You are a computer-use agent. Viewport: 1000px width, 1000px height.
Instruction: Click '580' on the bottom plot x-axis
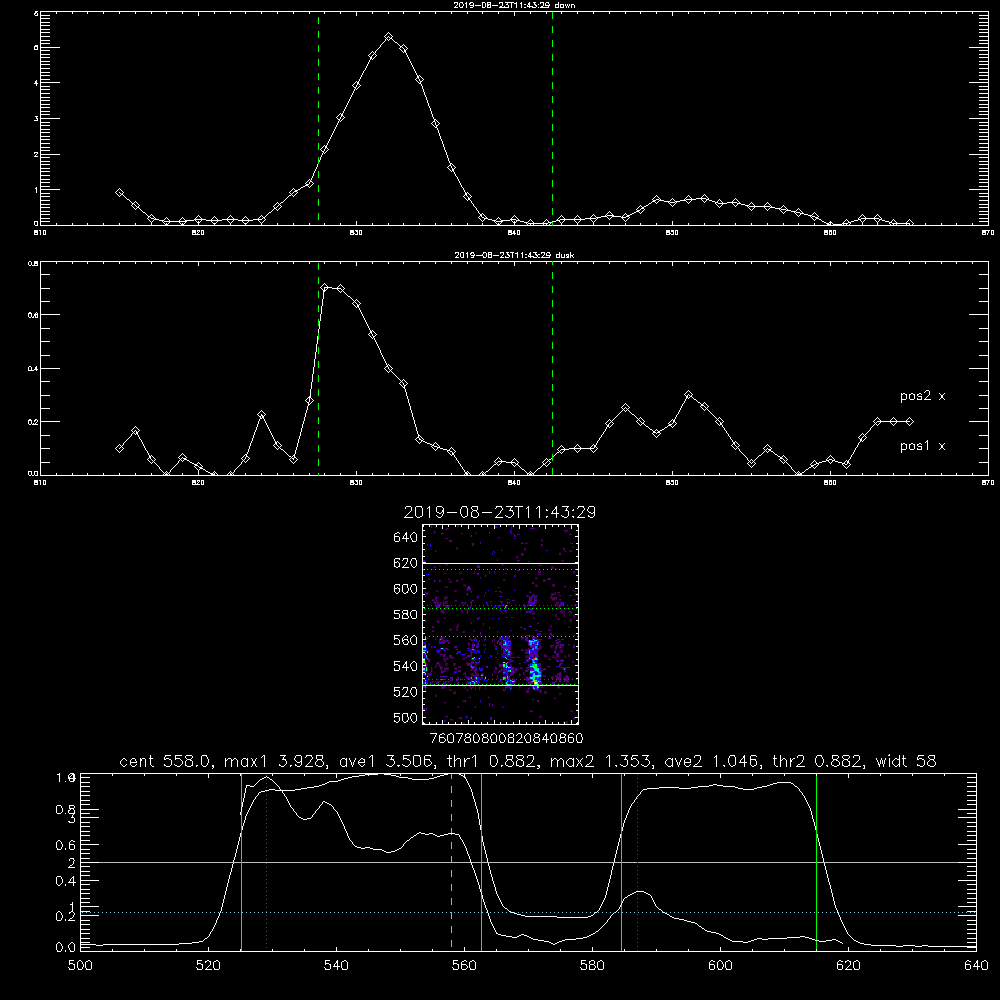(592, 966)
